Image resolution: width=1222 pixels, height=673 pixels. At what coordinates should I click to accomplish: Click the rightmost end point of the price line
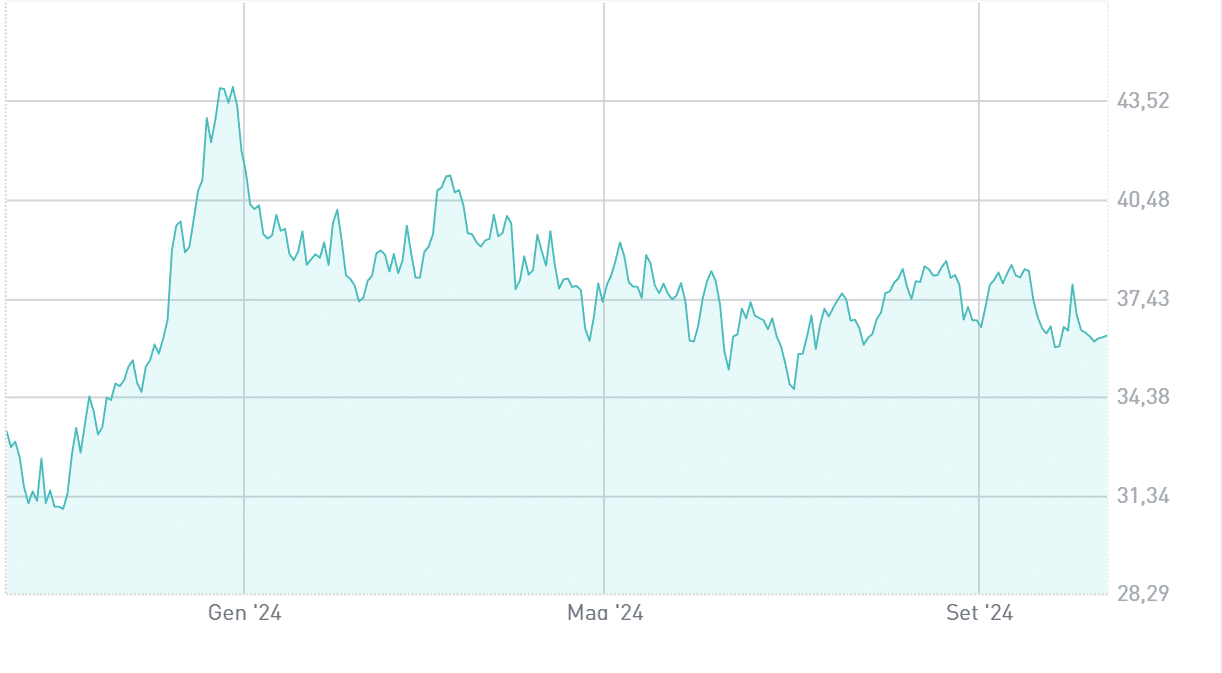pyautogui.click(x=1107, y=335)
